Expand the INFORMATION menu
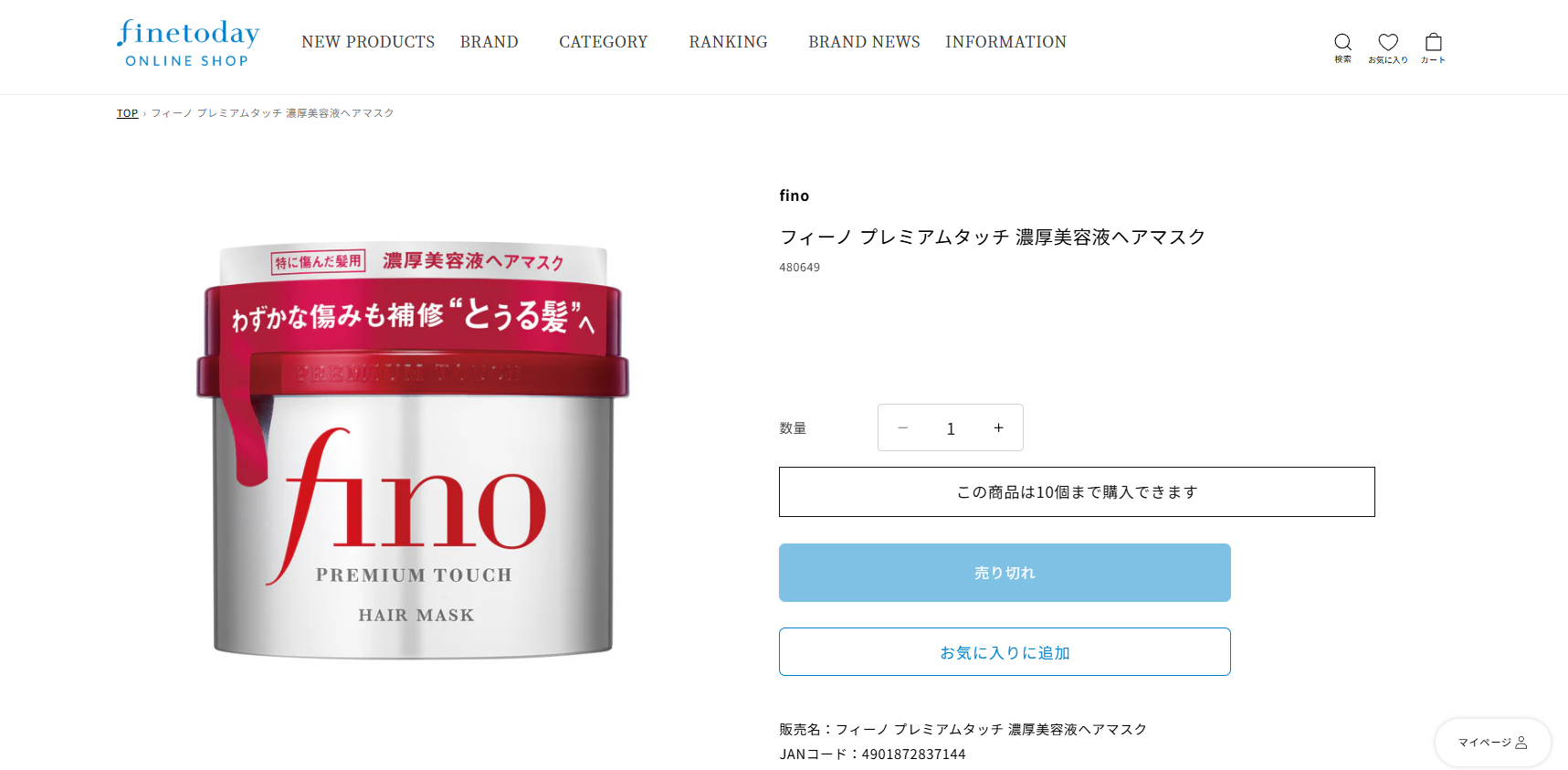This screenshot has width=1568, height=770. point(1005,42)
